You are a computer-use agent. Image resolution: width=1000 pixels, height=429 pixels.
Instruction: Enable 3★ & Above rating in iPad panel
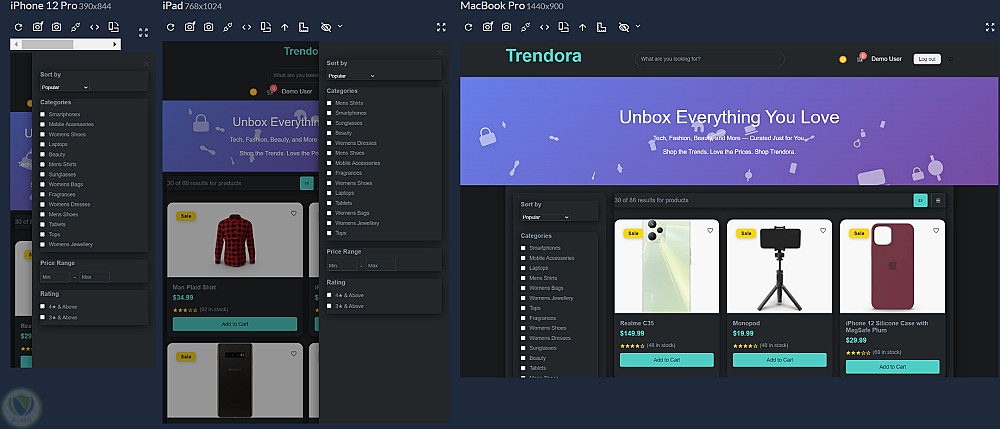(x=329, y=306)
